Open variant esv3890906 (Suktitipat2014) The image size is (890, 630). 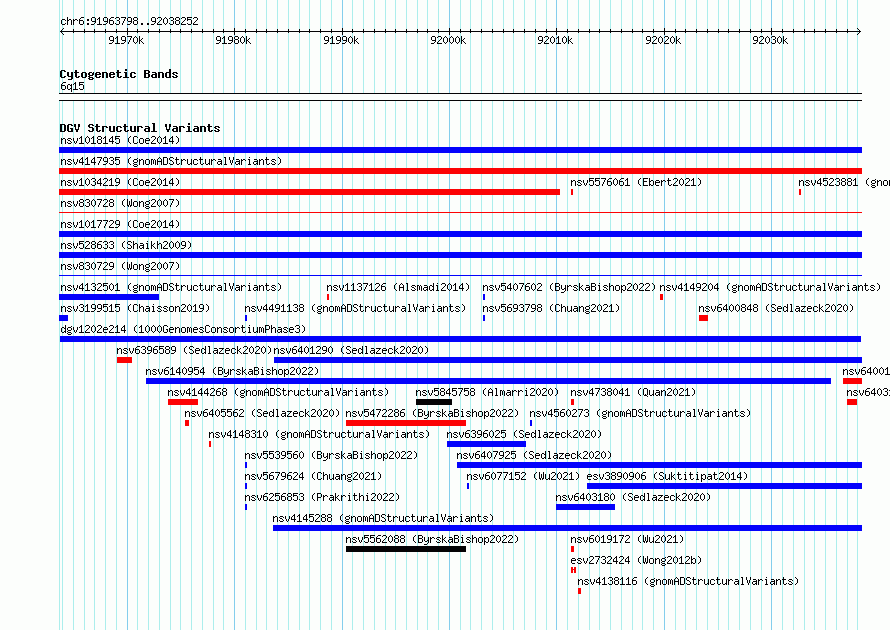pos(668,476)
